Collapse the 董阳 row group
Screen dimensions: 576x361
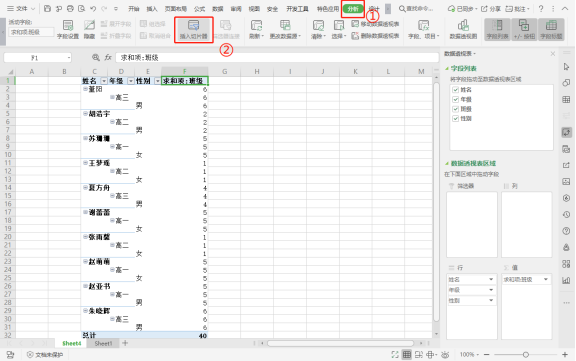pos(85,89)
